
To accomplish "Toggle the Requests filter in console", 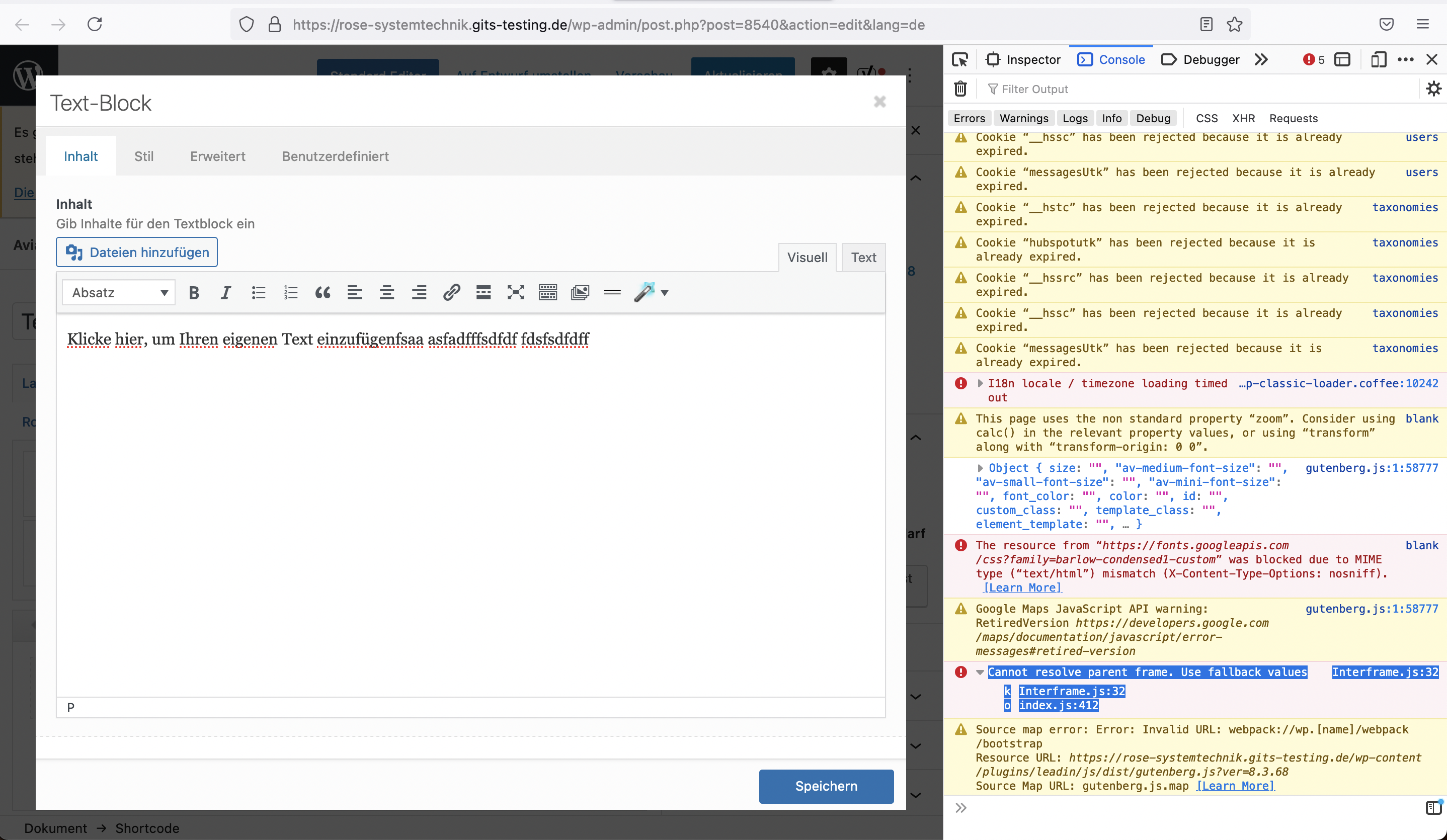I will (1293, 118).
